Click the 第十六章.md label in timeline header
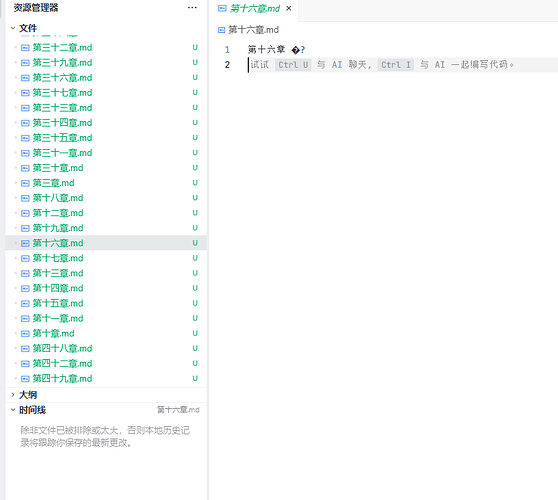Screen dimensions: 558x500 [x=178, y=410]
